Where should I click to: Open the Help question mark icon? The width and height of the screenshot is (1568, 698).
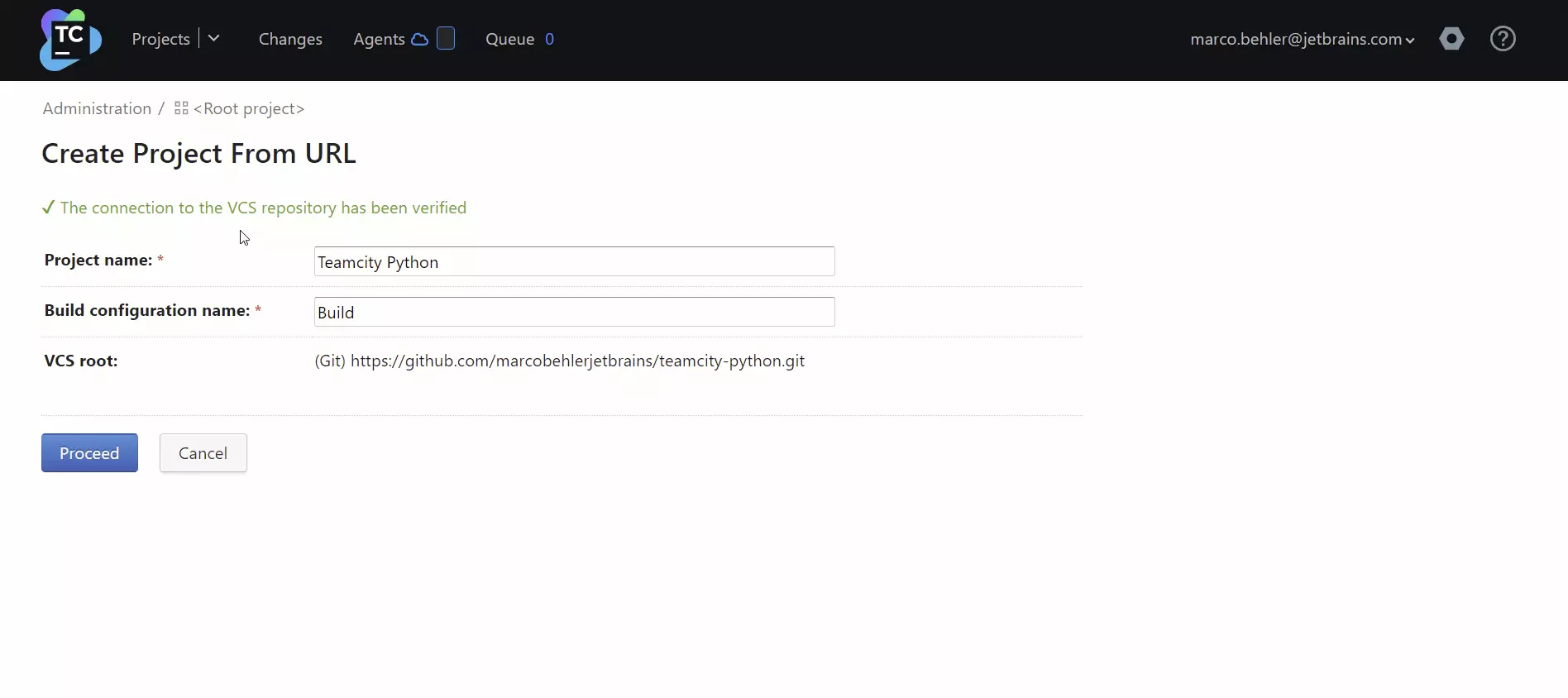1503,39
